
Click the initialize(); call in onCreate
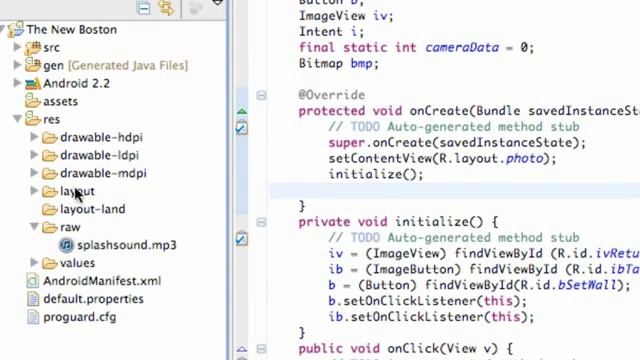tap(376, 175)
